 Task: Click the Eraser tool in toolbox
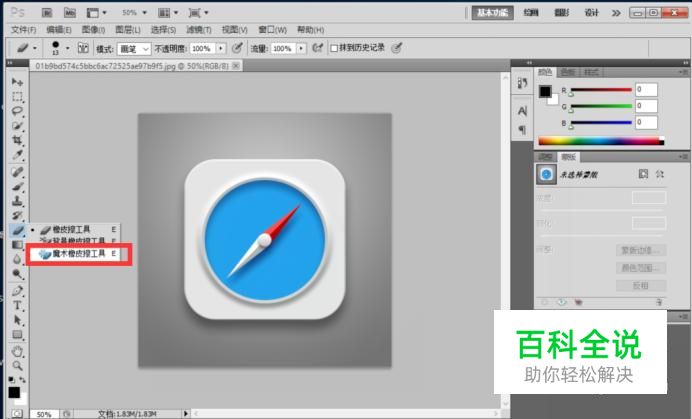click(x=17, y=230)
